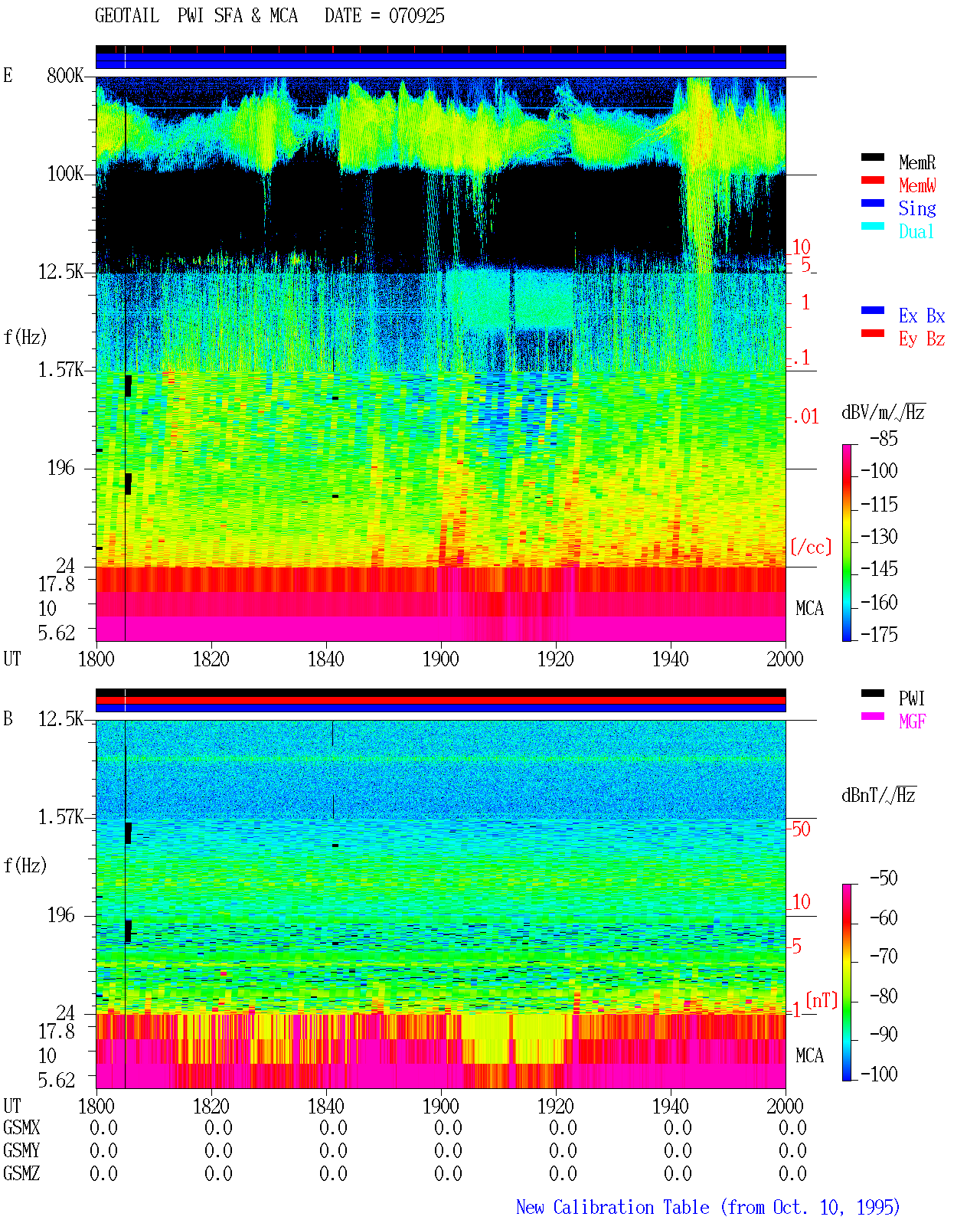
Task: Click the magenta MGF legend swatch
Action: (x=873, y=716)
